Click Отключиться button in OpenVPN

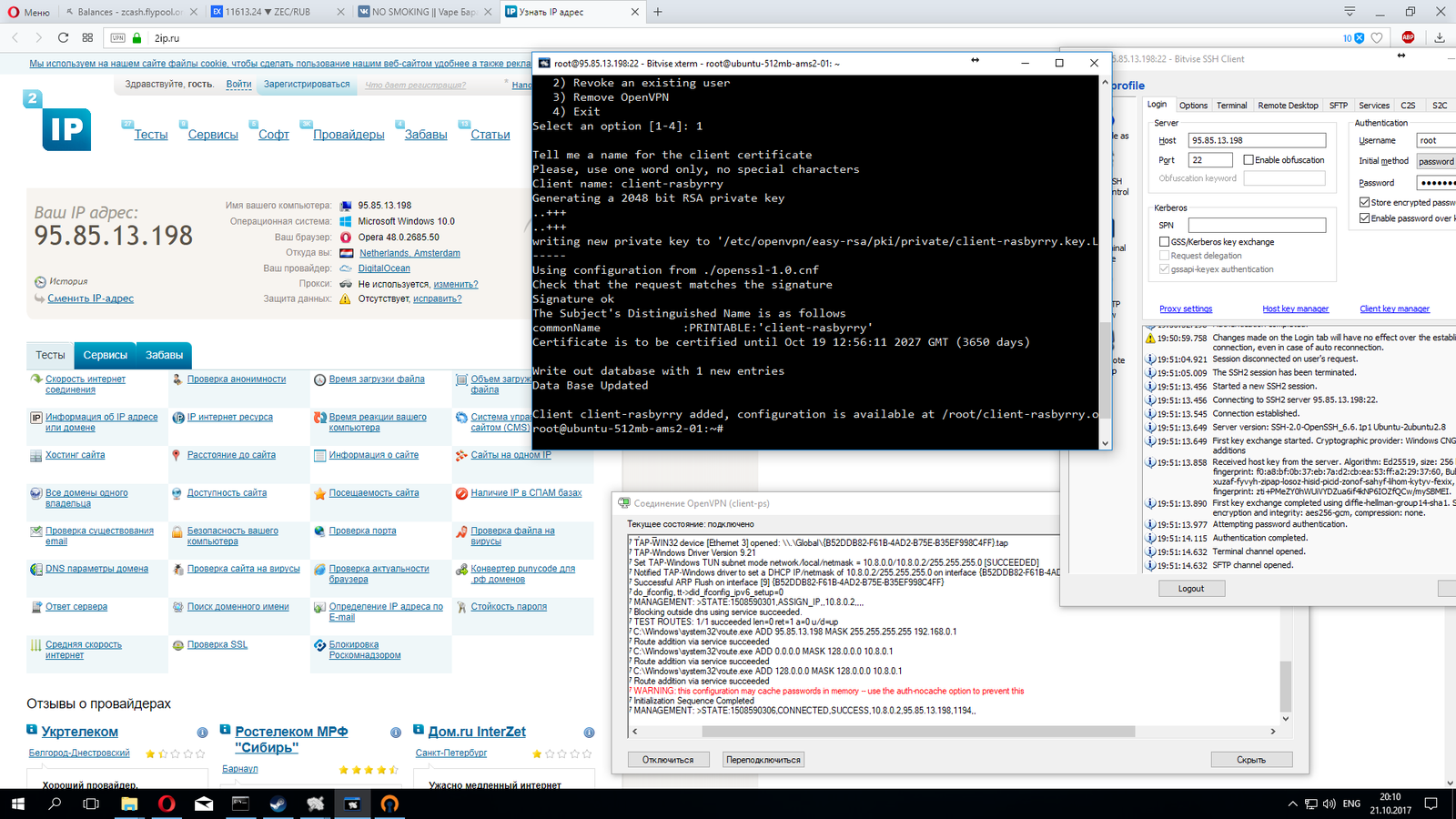pyautogui.click(x=668, y=760)
